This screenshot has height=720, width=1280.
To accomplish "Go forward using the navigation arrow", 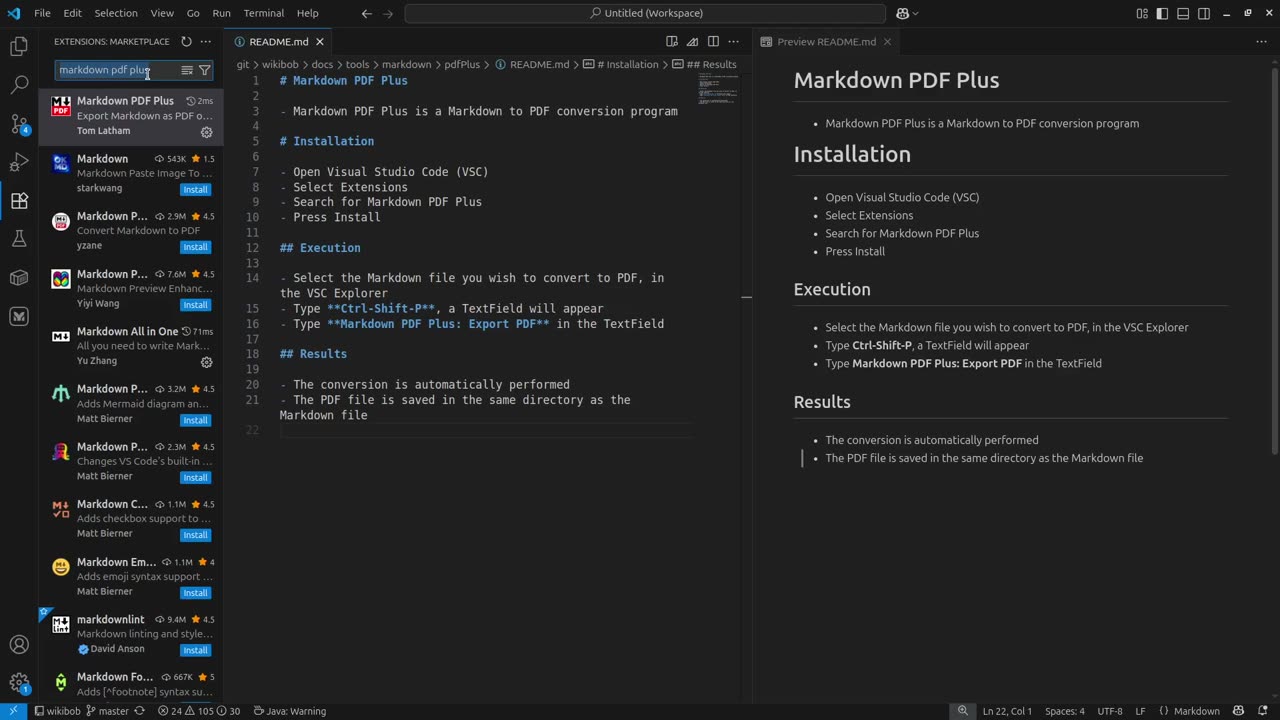I will [388, 13].
